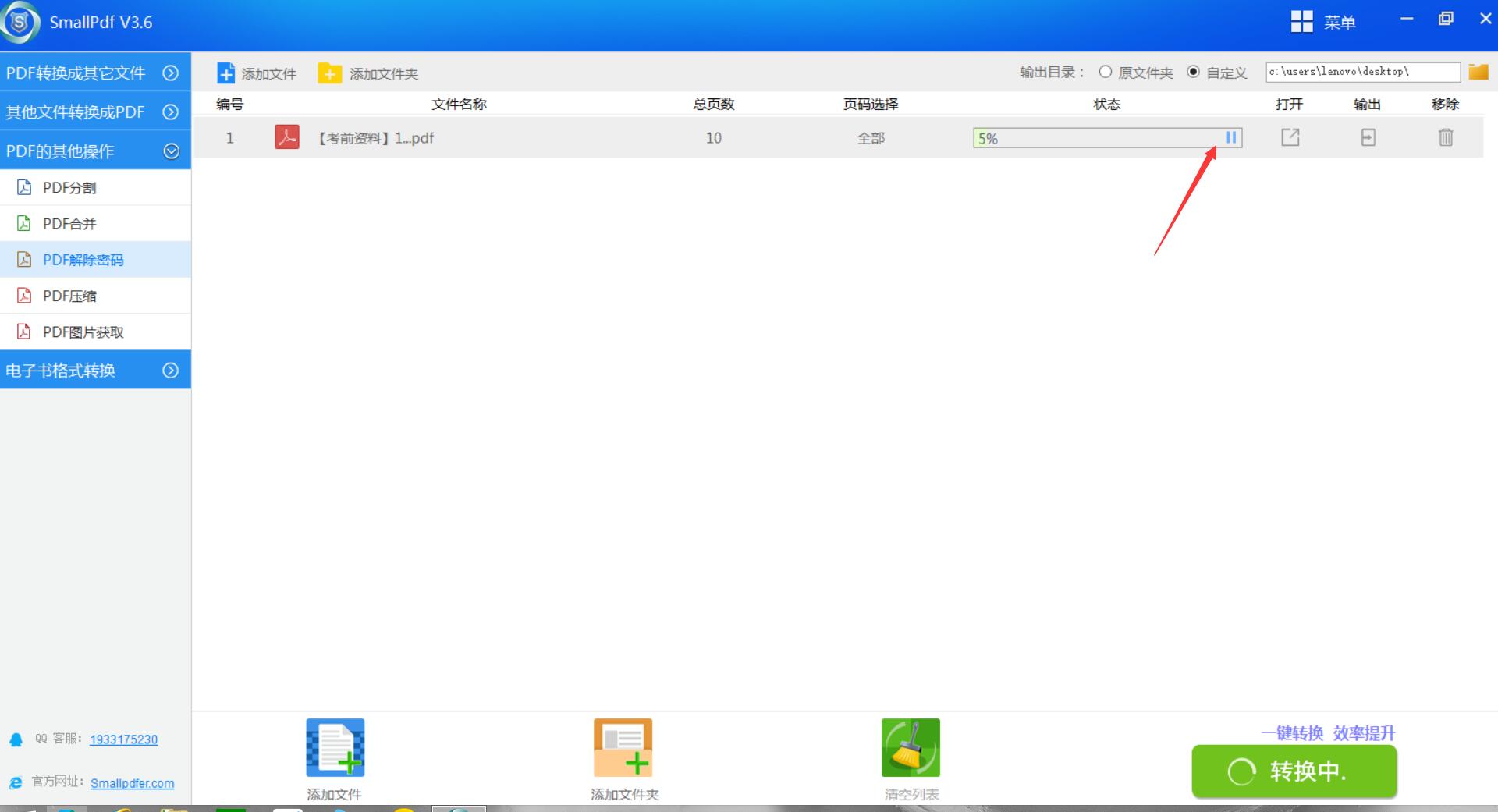Click the output path input field
Viewport: 1498px width, 812px height.
[1362, 72]
